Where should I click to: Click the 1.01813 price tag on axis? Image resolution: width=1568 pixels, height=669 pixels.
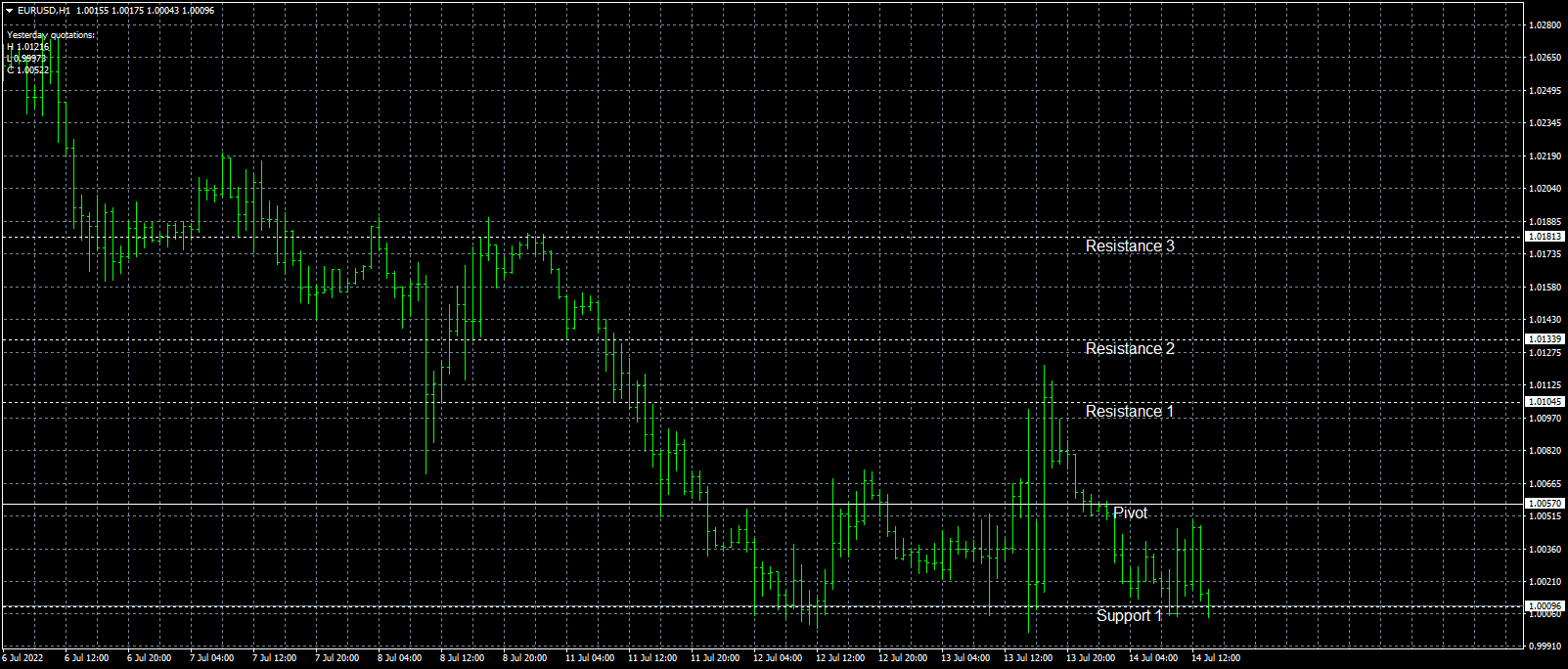pyautogui.click(x=1546, y=237)
